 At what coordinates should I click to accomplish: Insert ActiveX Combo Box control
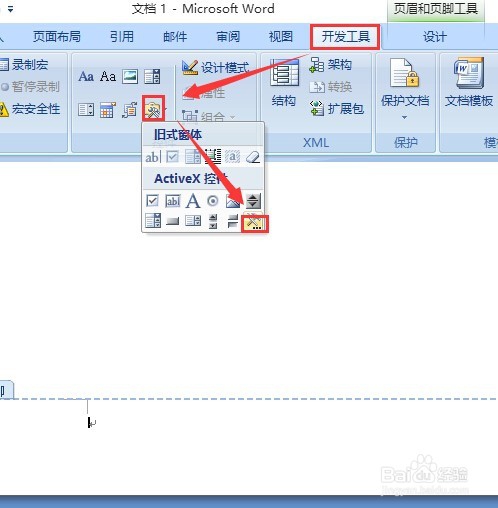[153, 221]
